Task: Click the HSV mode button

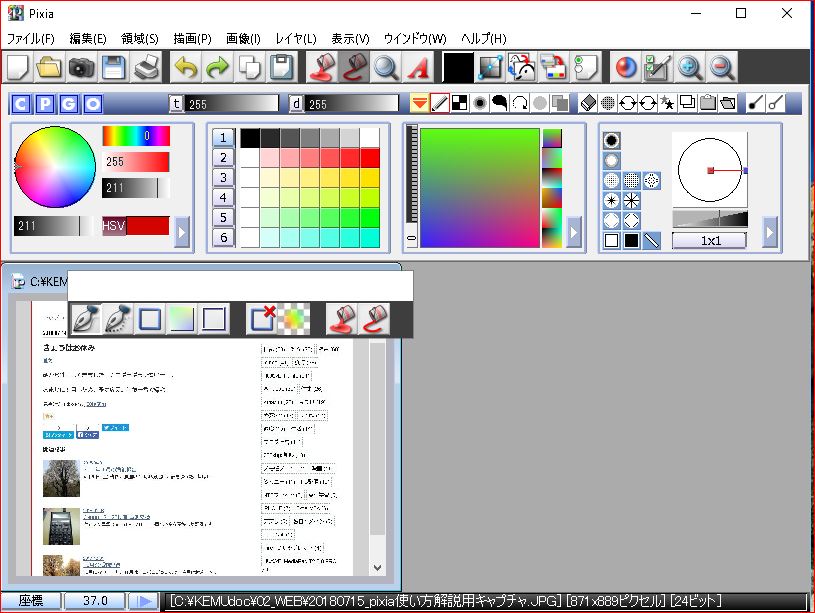Action: tap(114, 226)
